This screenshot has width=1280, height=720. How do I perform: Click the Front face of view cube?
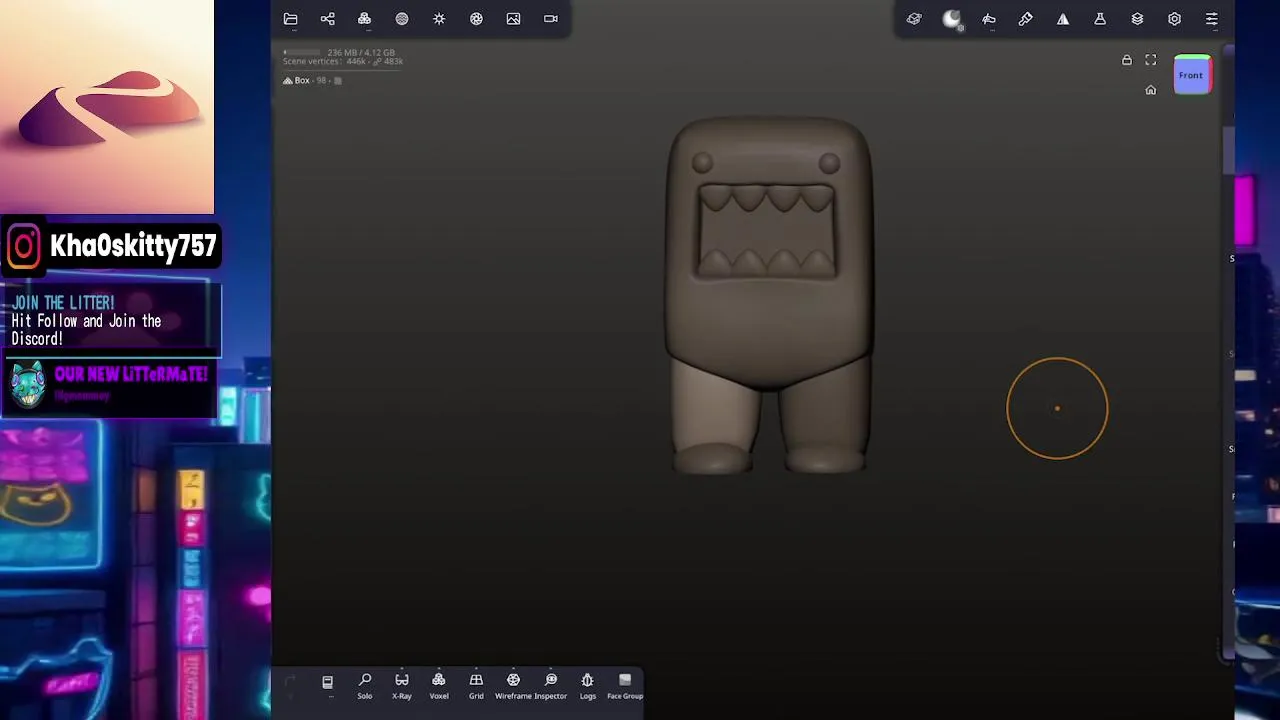(1191, 75)
